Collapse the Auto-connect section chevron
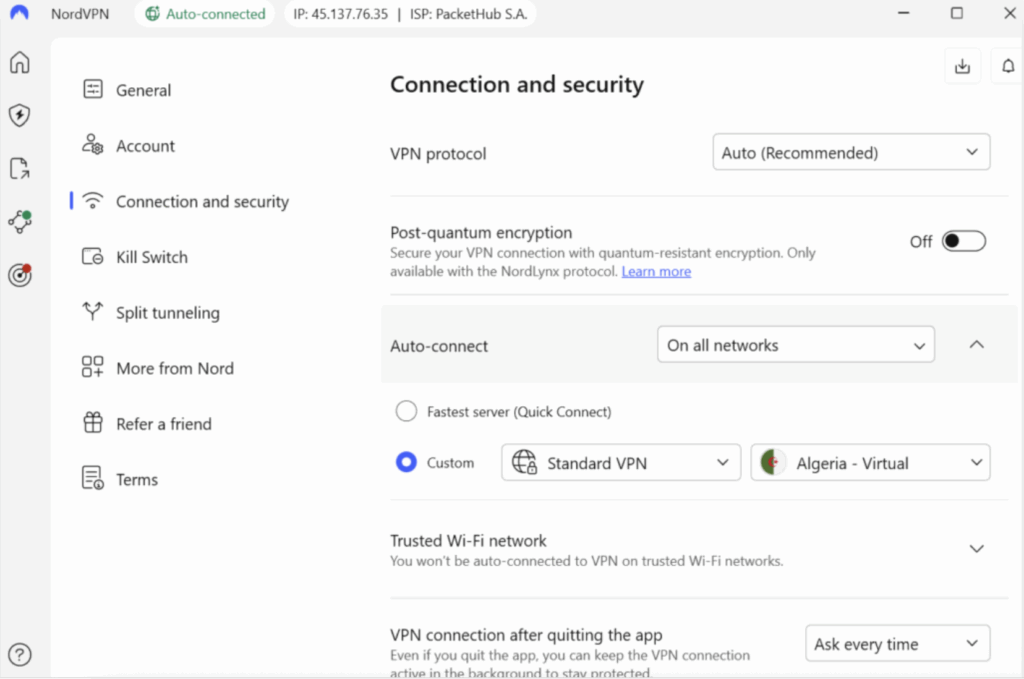1024x679 pixels. point(977,344)
